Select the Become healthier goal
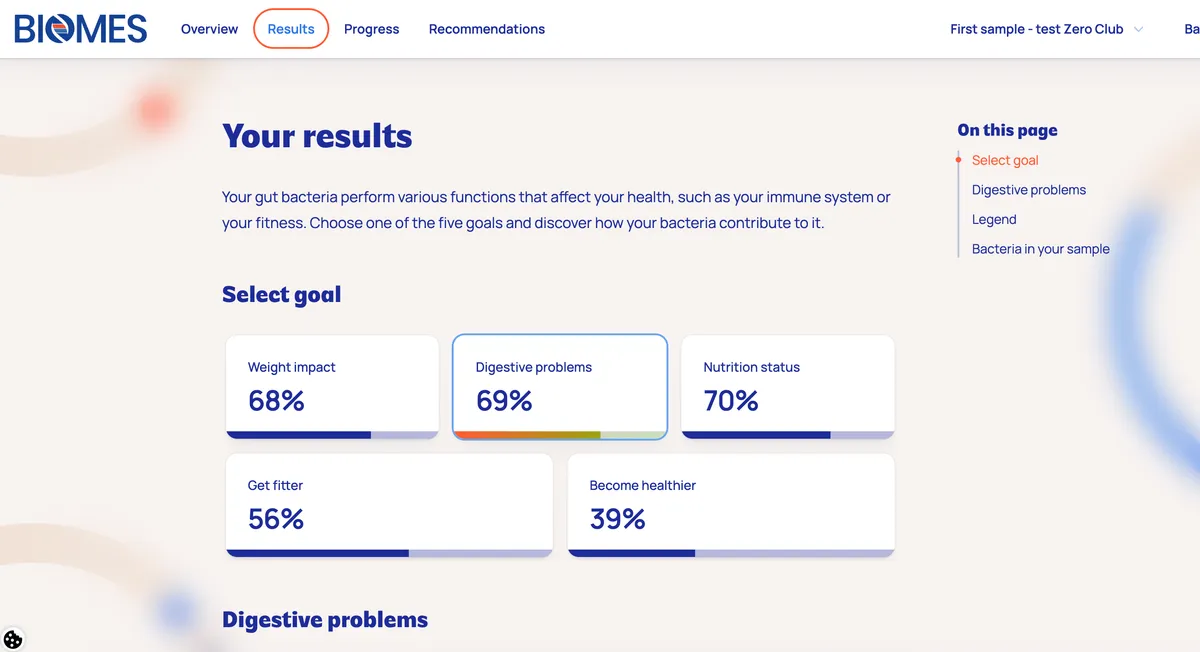Image resolution: width=1200 pixels, height=652 pixels. (730, 504)
